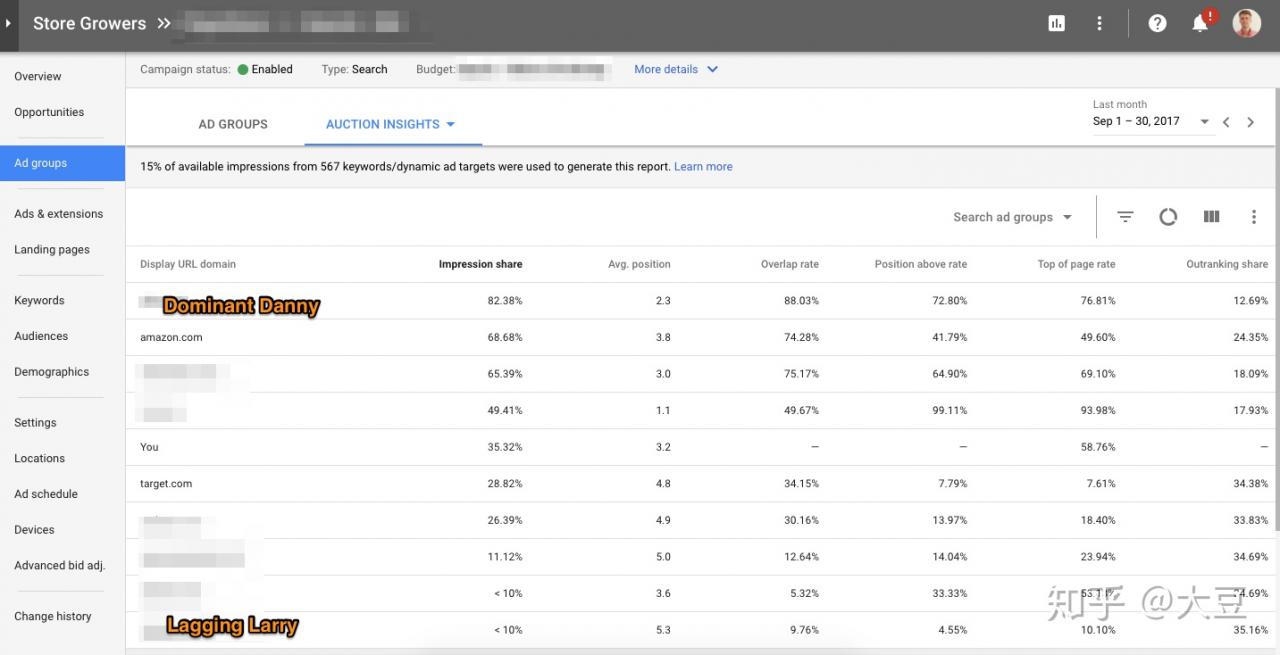
Task: Sort by Outranking share header
Action: coord(1227,264)
